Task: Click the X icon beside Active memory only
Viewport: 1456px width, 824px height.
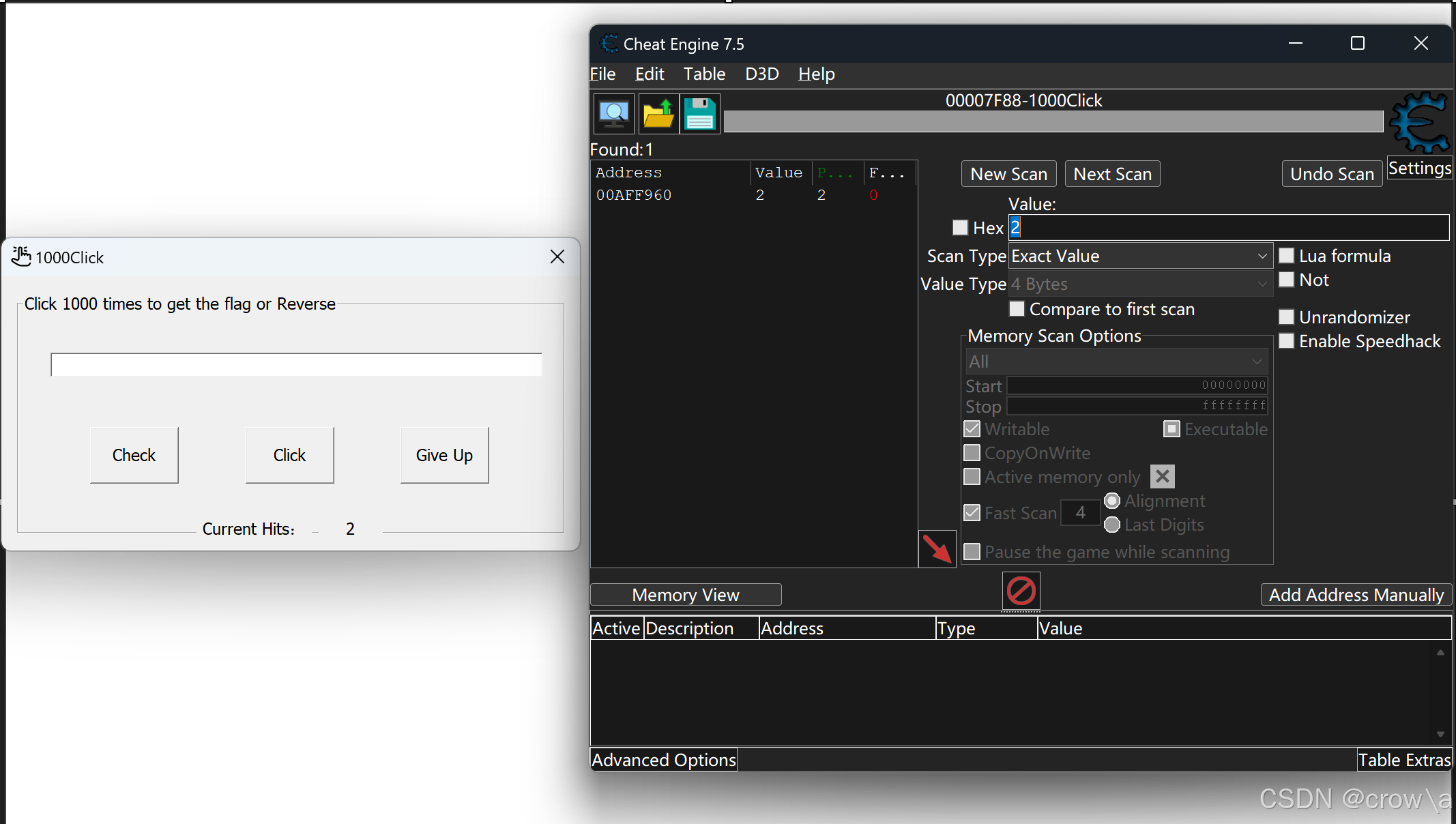Action: click(x=1162, y=476)
